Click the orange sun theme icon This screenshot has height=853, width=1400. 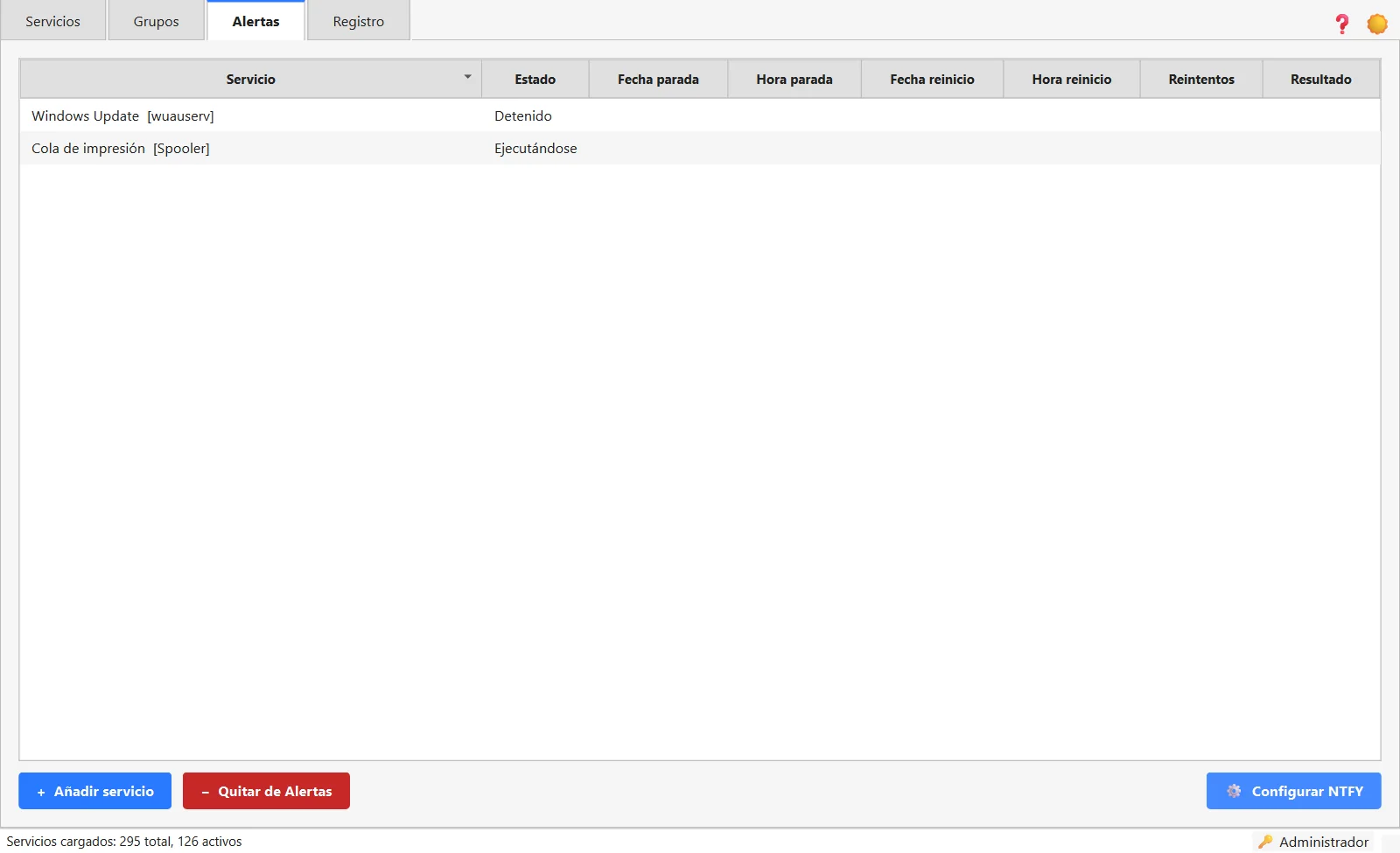point(1377,24)
